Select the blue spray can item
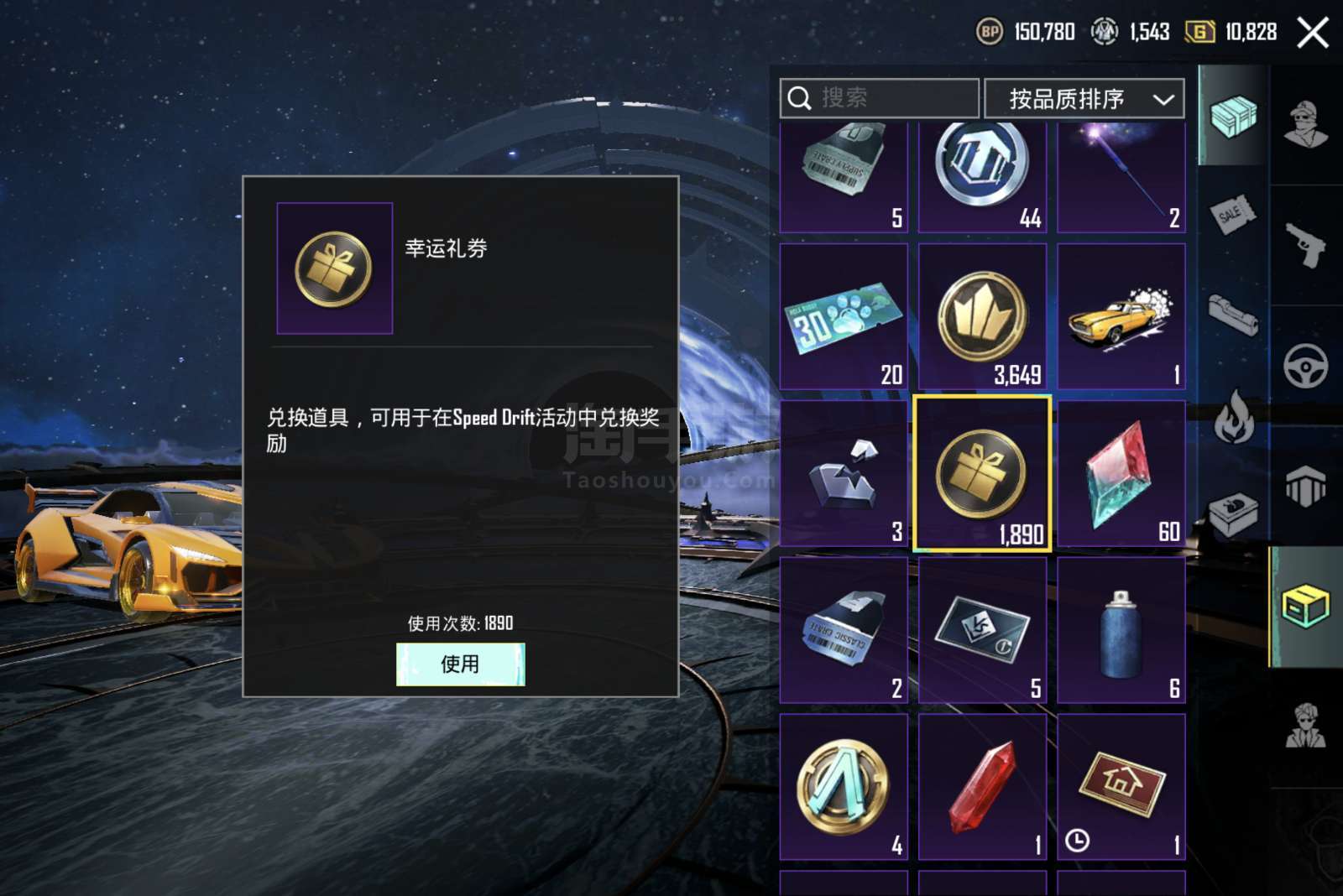 click(1121, 630)
